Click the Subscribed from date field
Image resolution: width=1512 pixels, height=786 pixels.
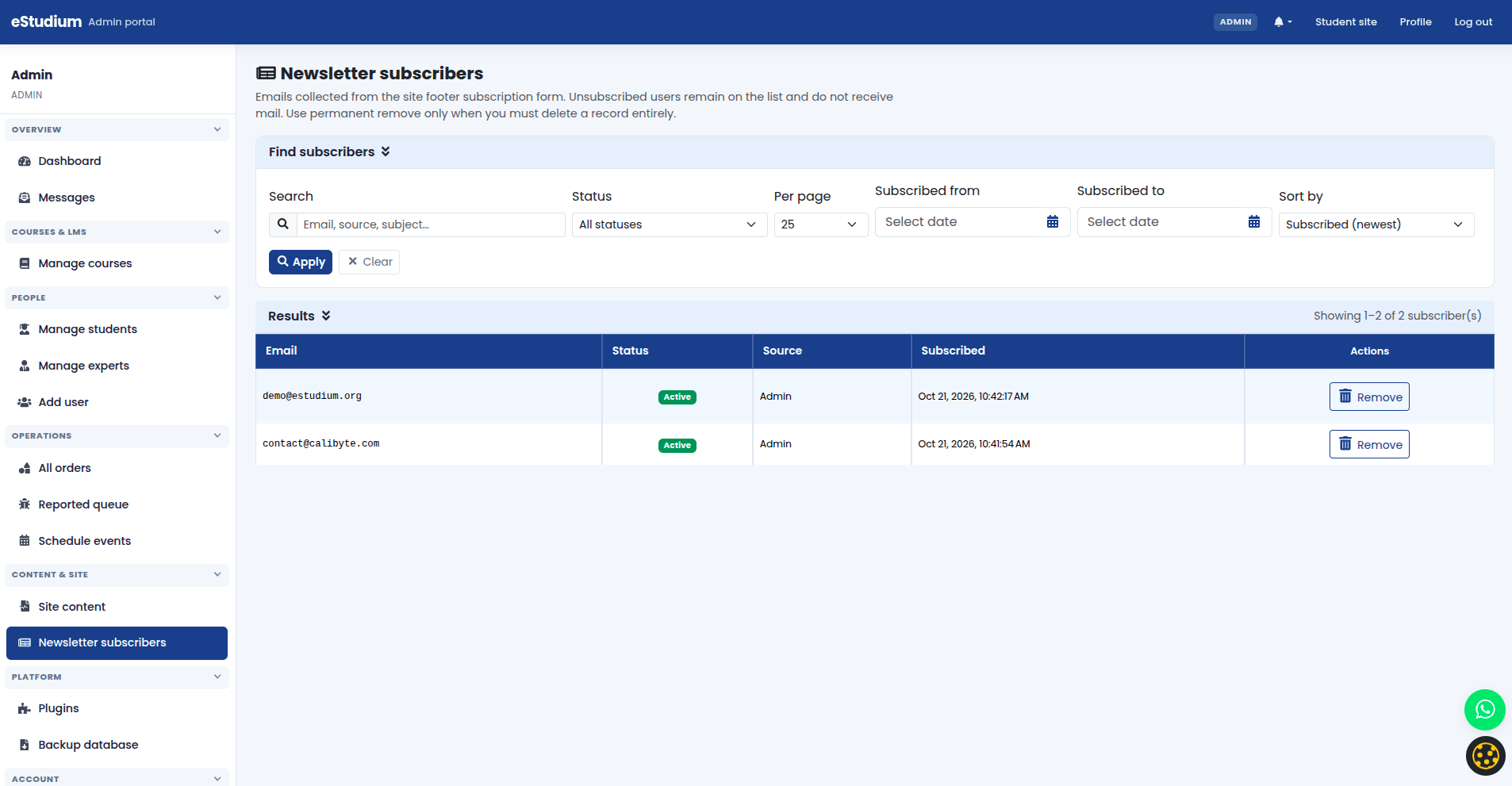tap(973, 222)
